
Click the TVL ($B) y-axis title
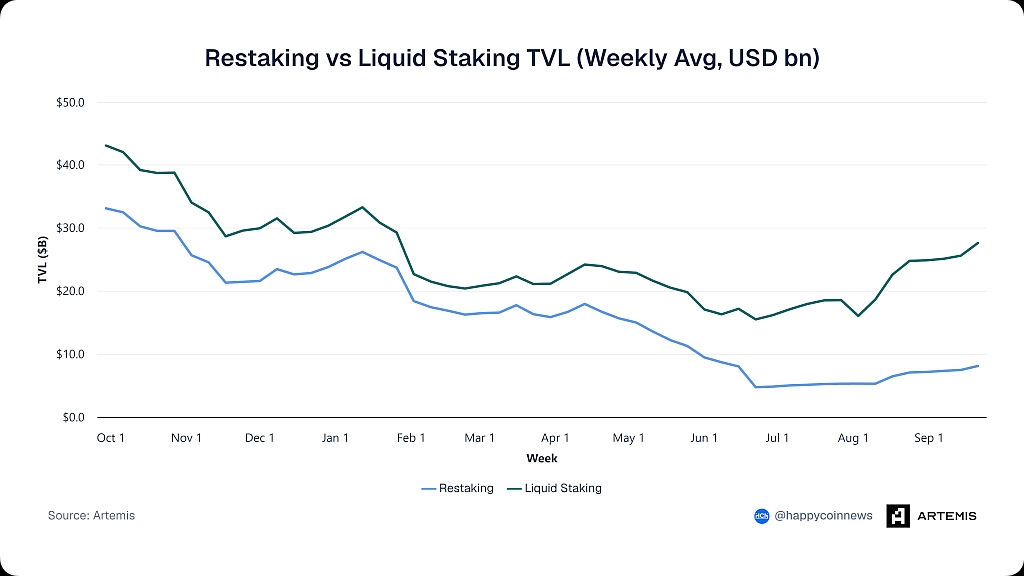42,260
